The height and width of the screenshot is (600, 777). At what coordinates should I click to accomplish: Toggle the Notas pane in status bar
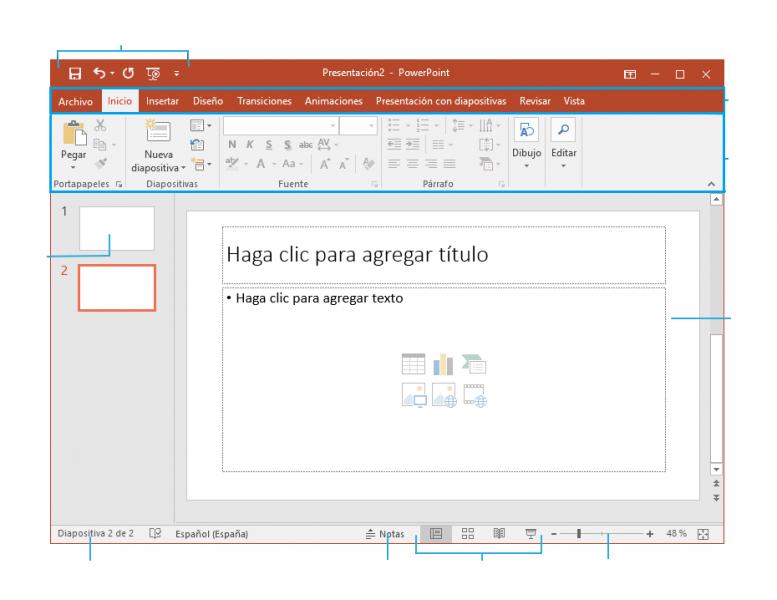(x=386, y=534)
